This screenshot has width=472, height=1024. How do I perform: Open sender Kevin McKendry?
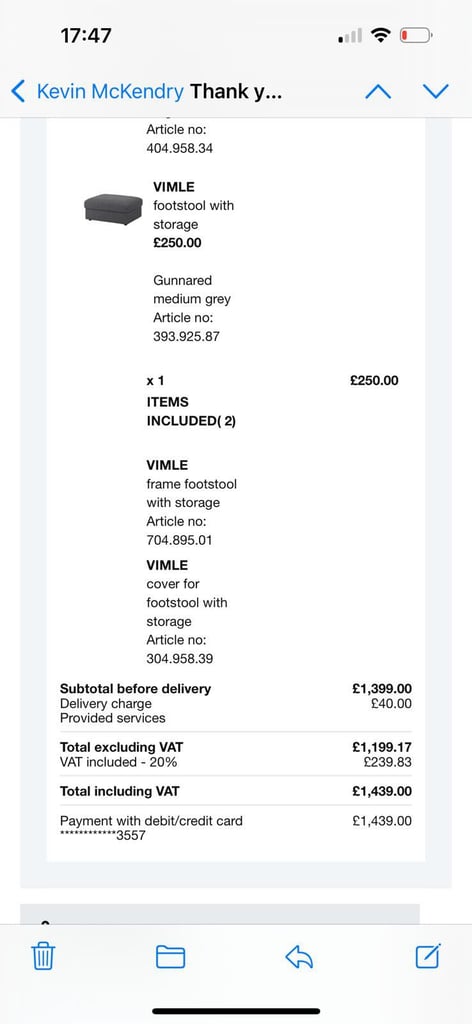point(110,91)
